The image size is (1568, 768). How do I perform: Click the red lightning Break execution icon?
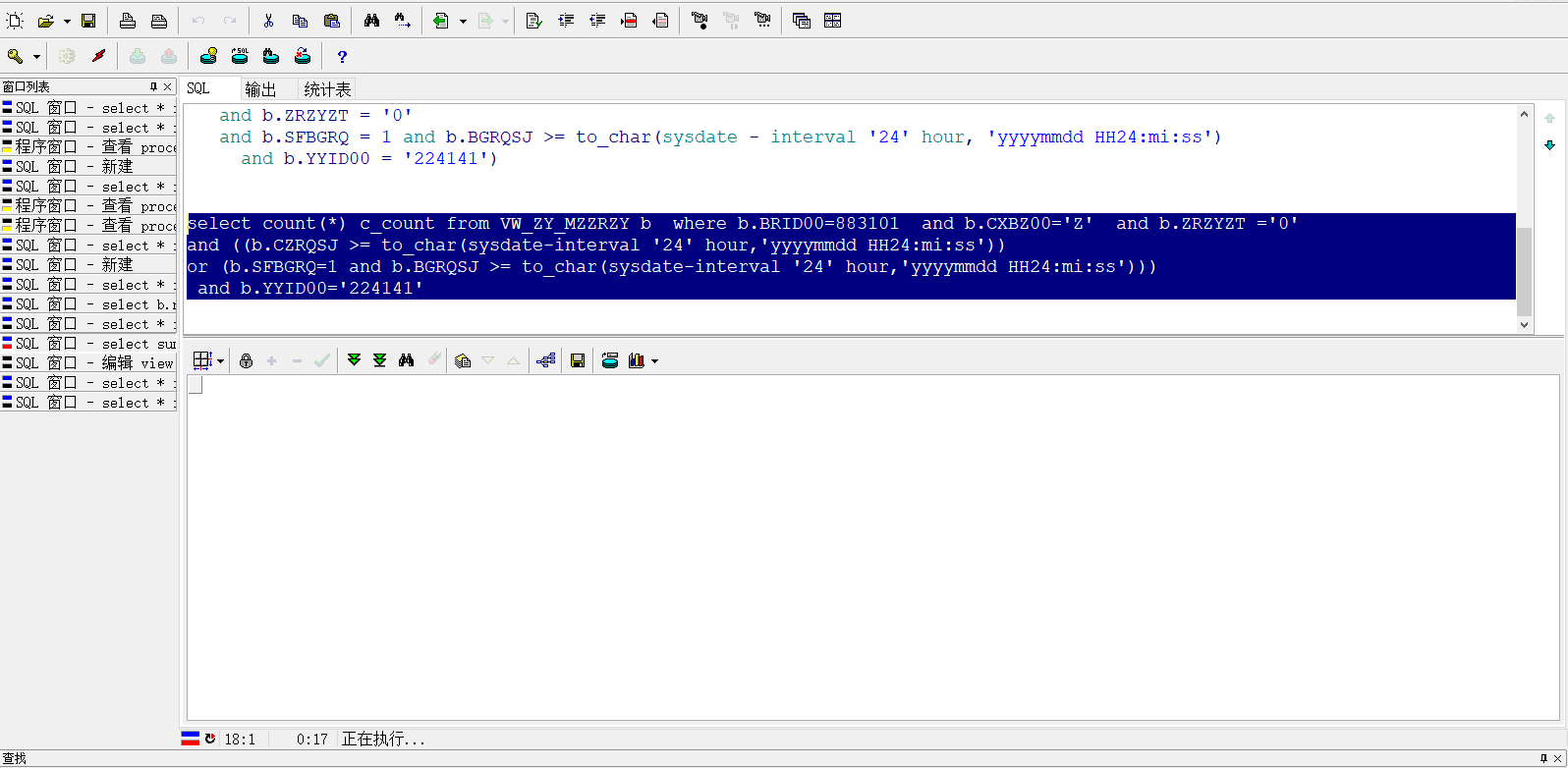98,57
